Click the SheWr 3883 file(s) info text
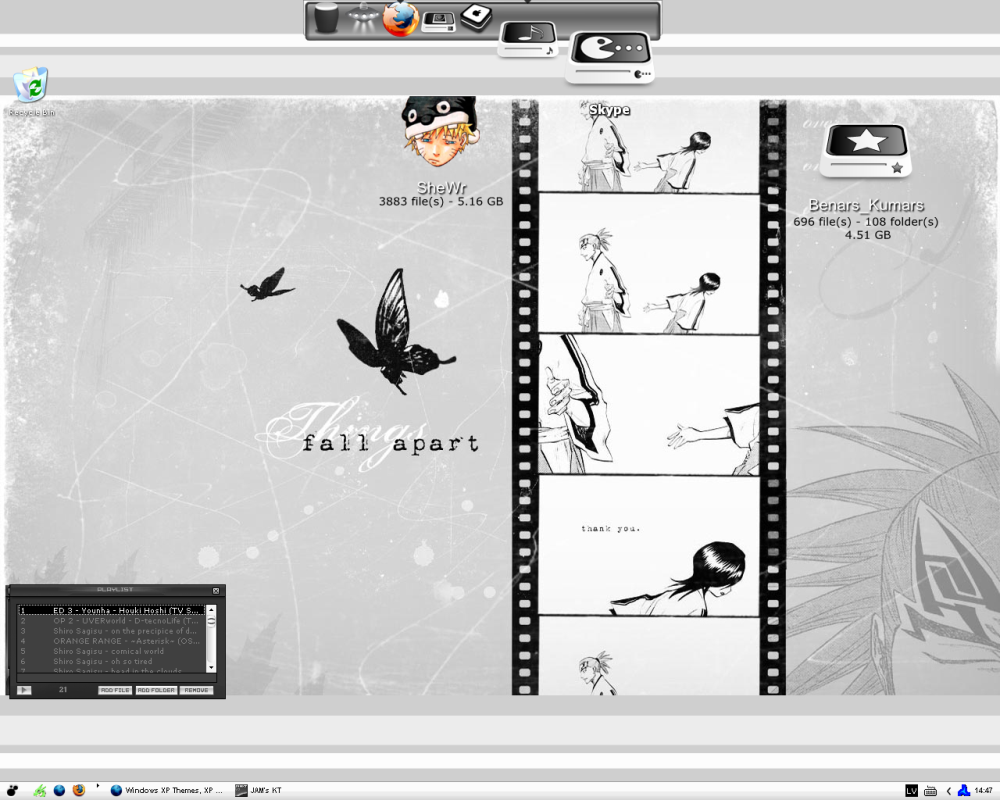The height and width of the screenshot is (800, 1000). tap(441, 202)
